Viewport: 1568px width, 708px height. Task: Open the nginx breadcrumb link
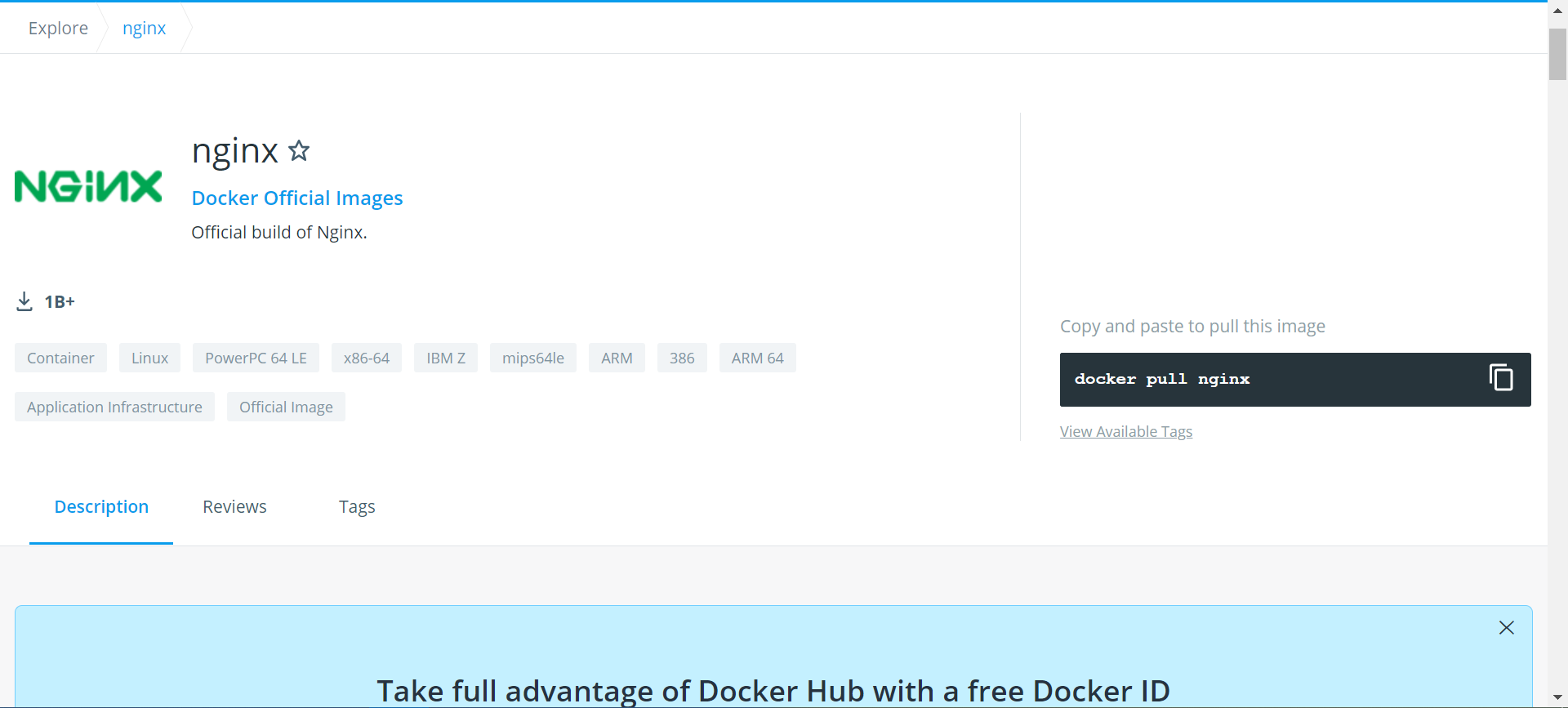[x=144, y=28]
